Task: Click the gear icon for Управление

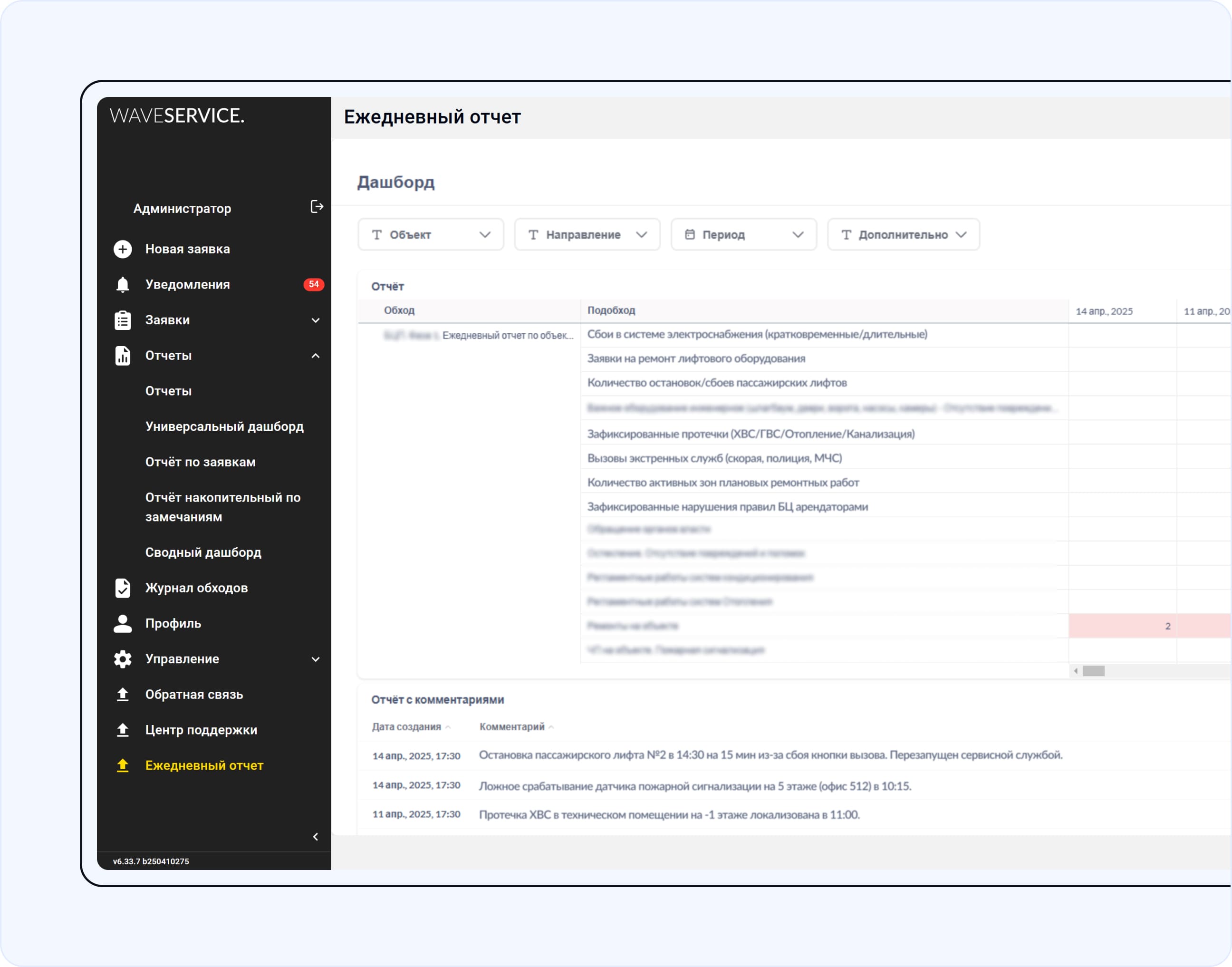Action: [123, 659]
